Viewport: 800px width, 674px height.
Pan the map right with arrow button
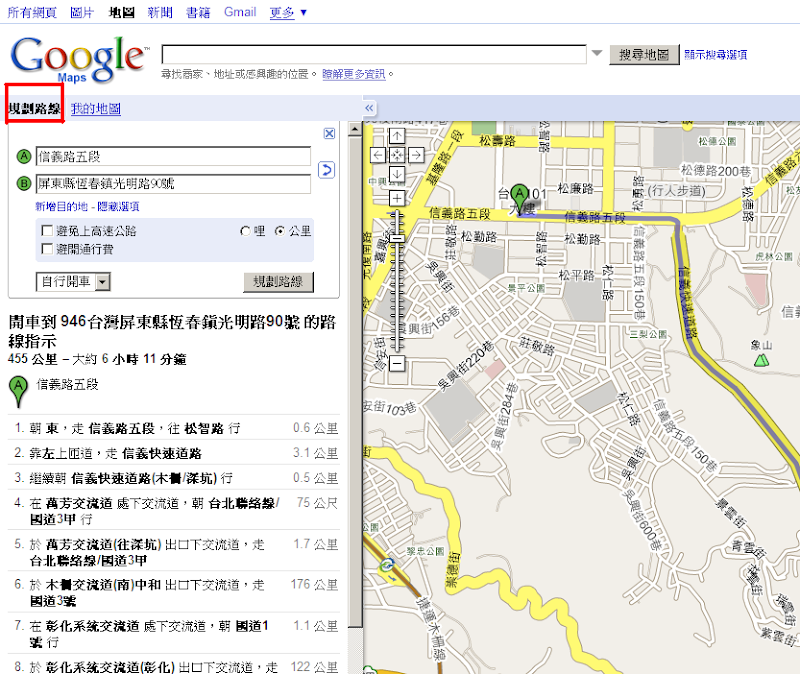pos(416,155)
